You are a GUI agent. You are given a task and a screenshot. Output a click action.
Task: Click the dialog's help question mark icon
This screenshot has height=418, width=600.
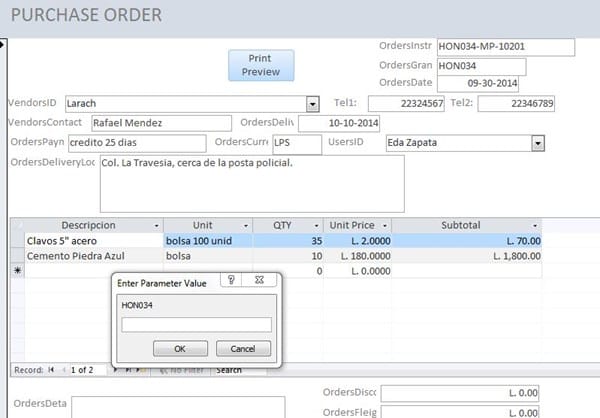[x=231, y=280]
